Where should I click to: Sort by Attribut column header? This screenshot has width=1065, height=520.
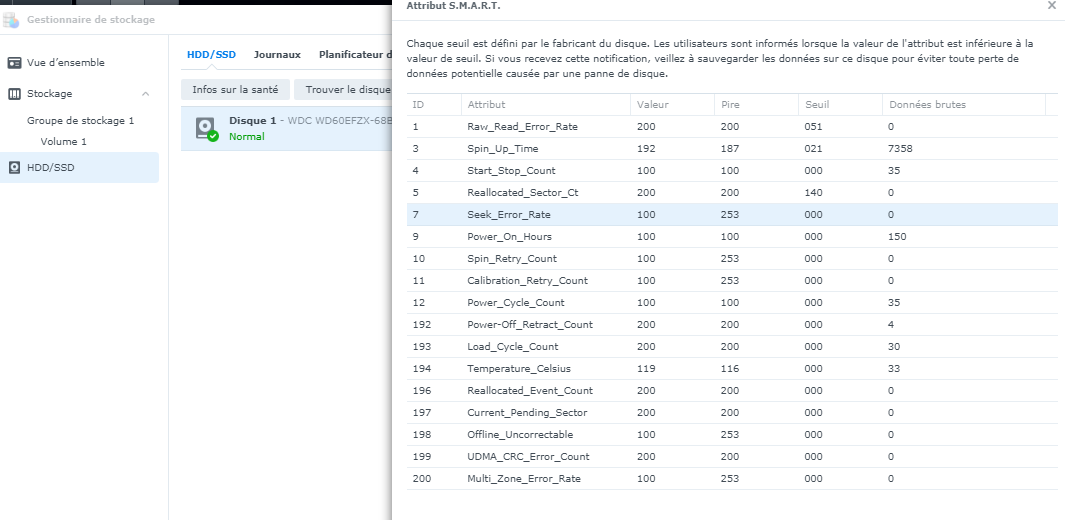click(546, 105)
